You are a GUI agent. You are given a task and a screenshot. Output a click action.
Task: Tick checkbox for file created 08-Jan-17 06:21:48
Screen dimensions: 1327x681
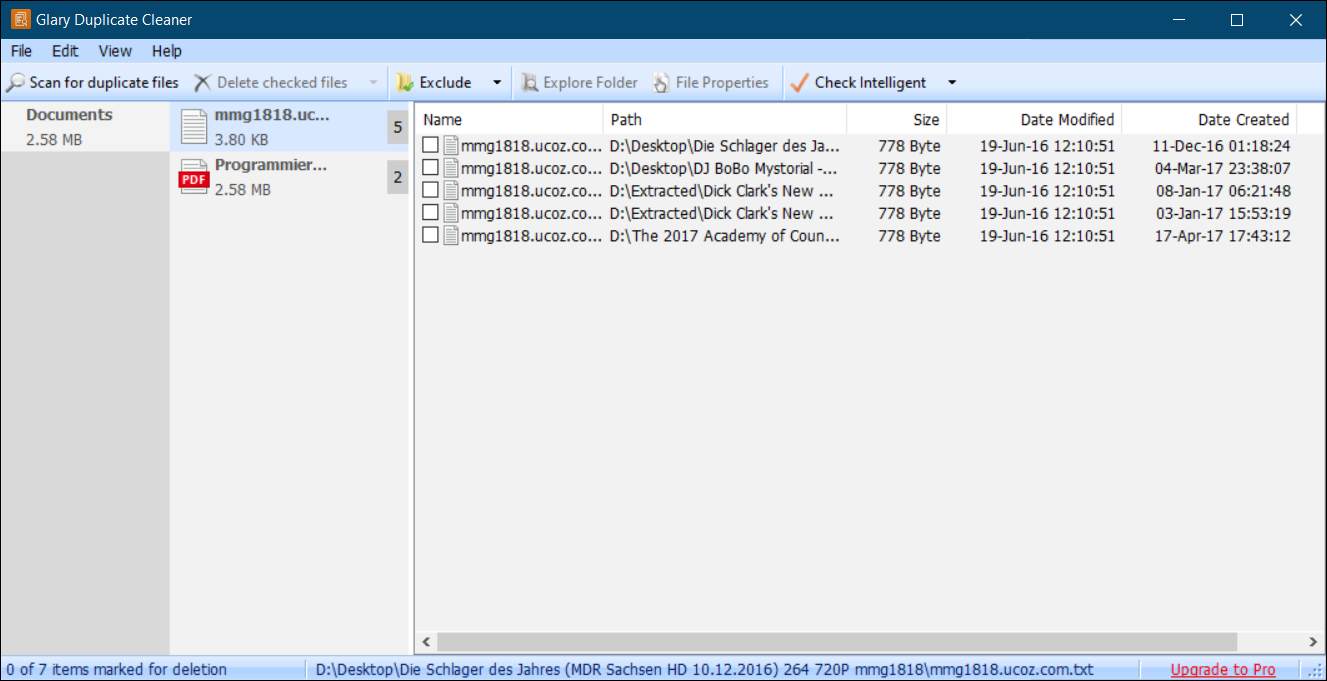430,190
